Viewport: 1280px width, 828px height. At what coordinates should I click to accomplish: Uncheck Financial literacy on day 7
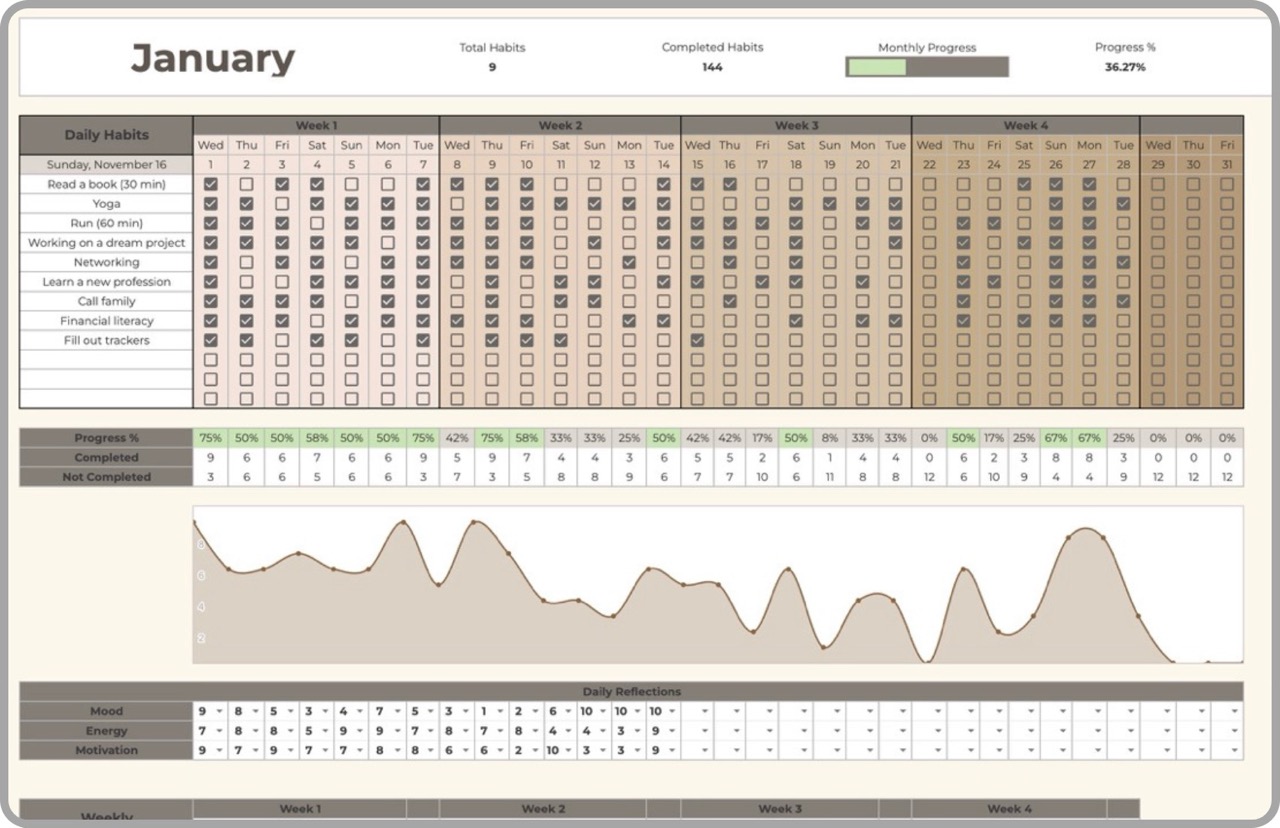pyautogui.click(x=423, y=321)
